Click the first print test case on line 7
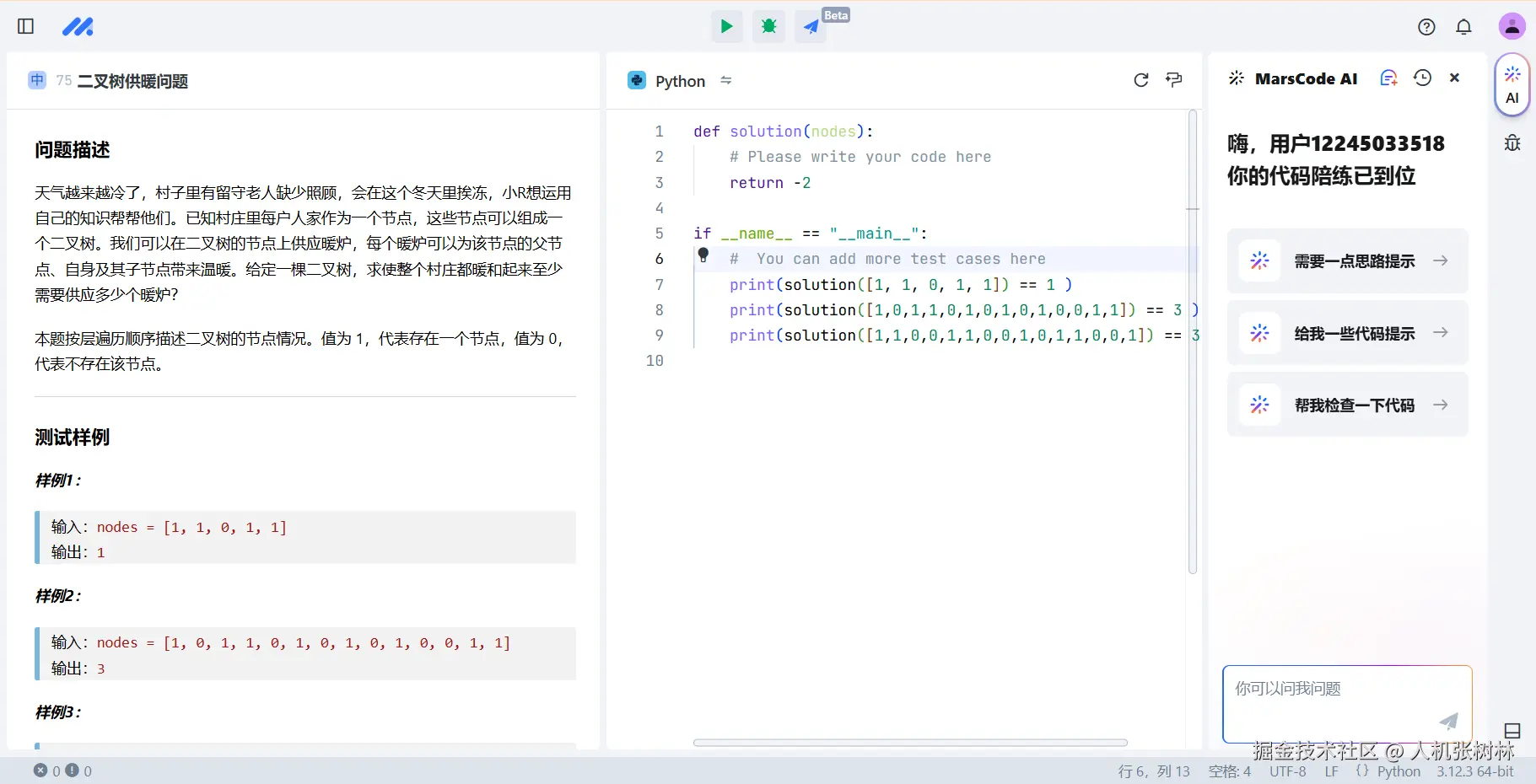The height and width of the screenshot is (784, 1536). tap(901, 285)
